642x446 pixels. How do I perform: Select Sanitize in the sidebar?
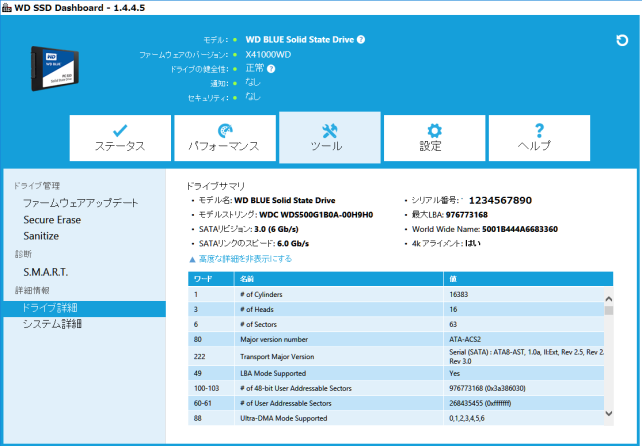click(x=41, y=236)
